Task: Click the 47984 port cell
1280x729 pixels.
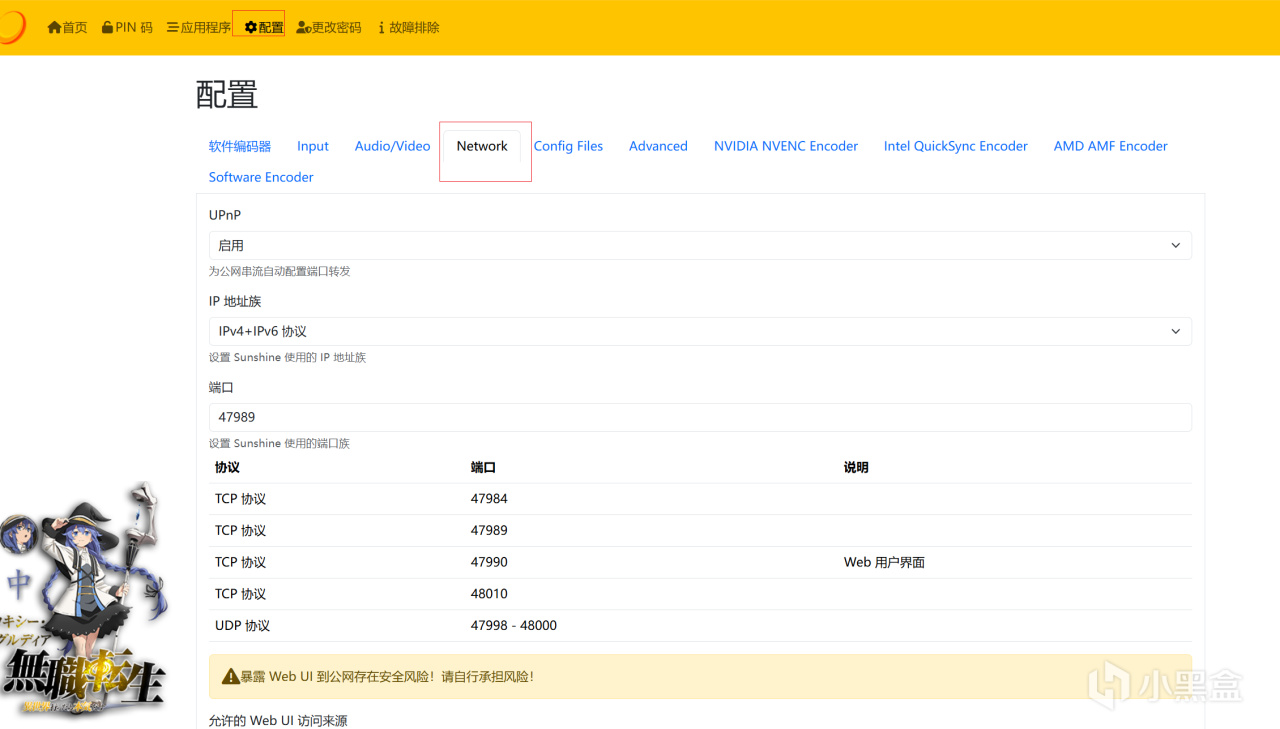Action: pos(489,499)
